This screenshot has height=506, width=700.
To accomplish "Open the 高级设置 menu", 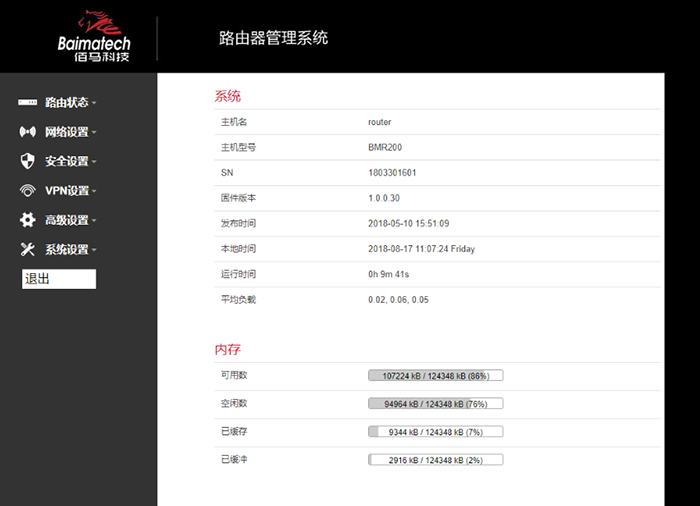I will coord(67,220).
